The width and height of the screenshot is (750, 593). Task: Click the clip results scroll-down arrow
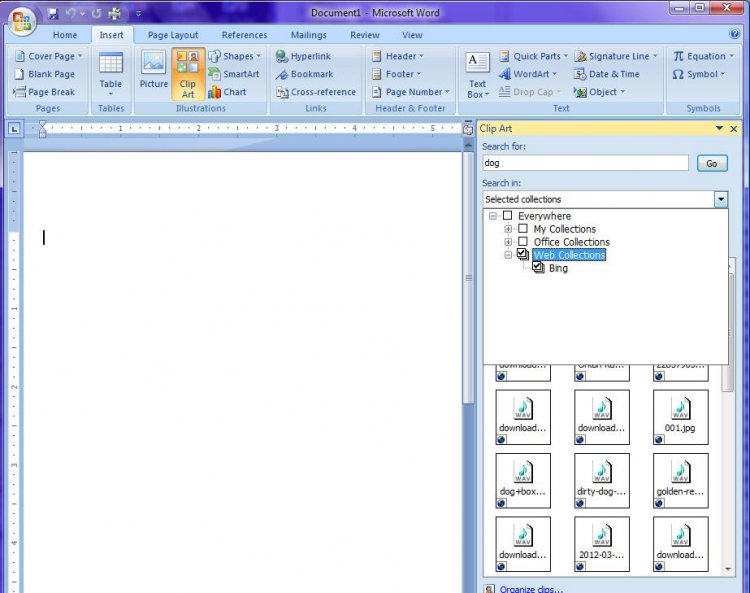coord(728,569)
